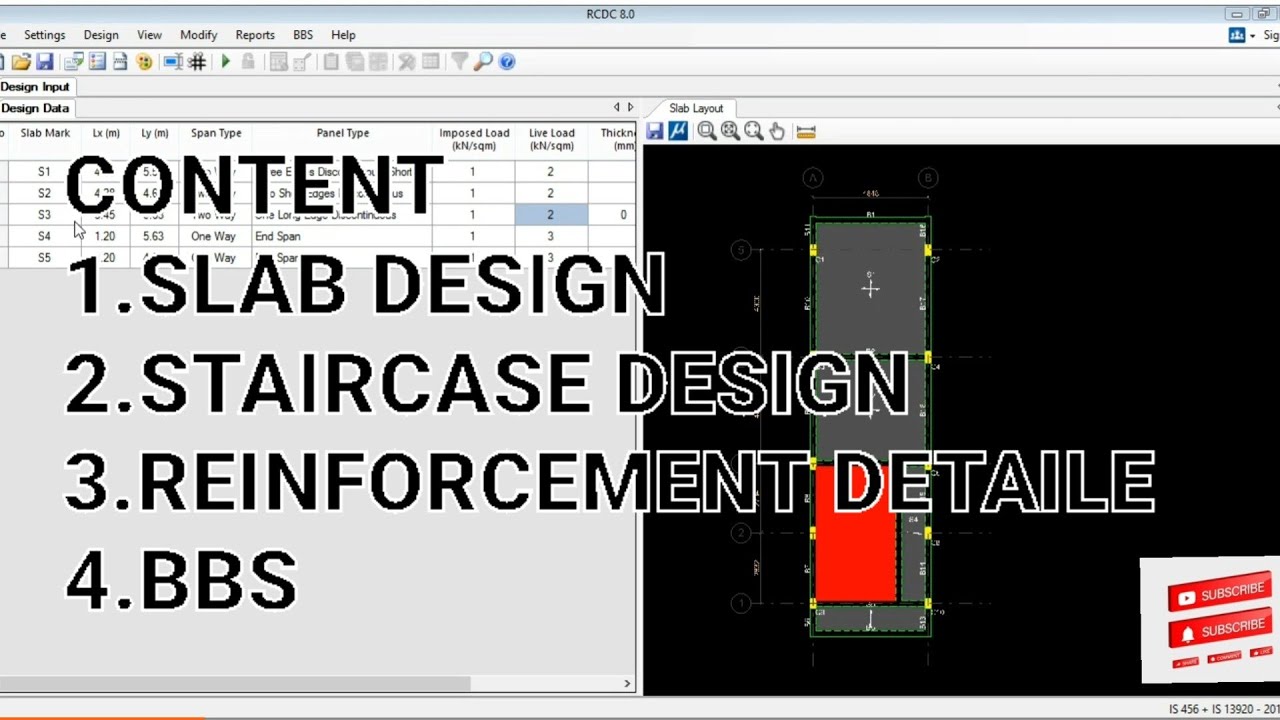
Task: Select the zoom window tool in Slab Layout
Action: tap(707, 131)
